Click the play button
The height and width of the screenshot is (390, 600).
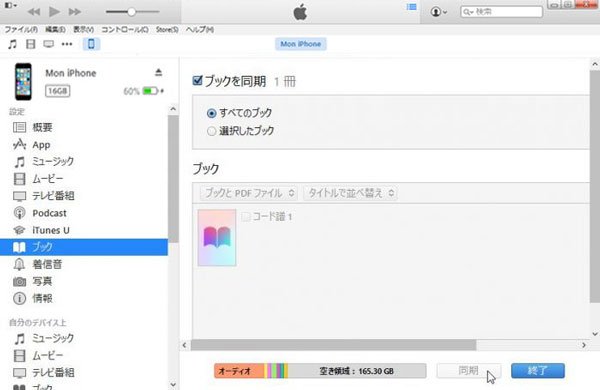pyautogui.click(x=54, y=11)
